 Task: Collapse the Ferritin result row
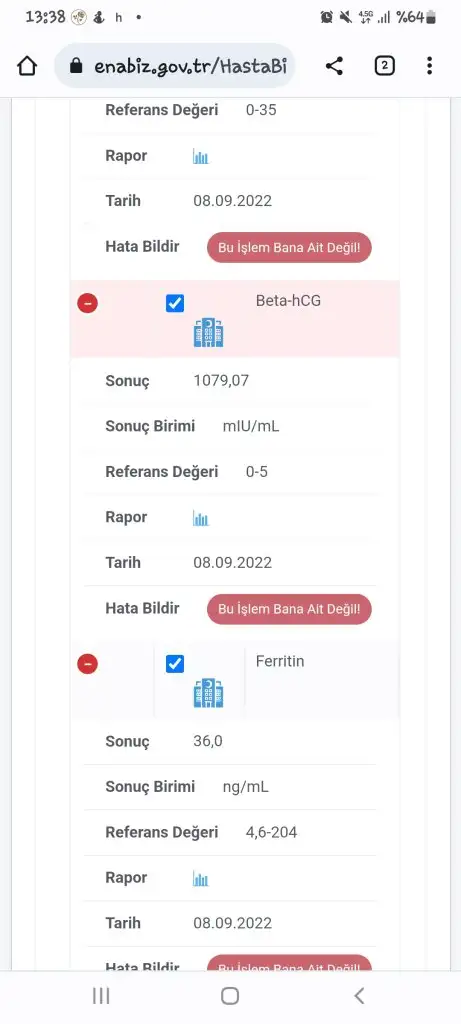coord(87,664)
